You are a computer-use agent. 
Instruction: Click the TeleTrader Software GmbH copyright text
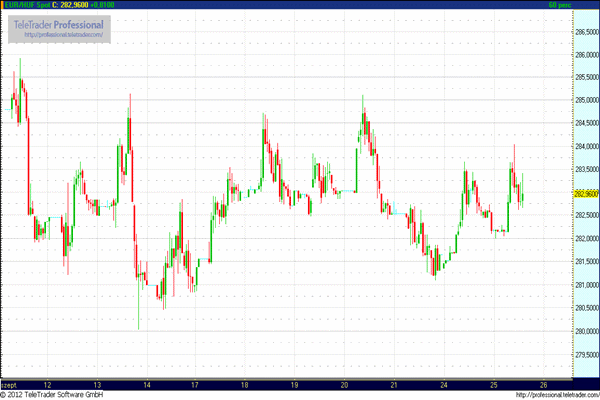(x=54, y=395)
